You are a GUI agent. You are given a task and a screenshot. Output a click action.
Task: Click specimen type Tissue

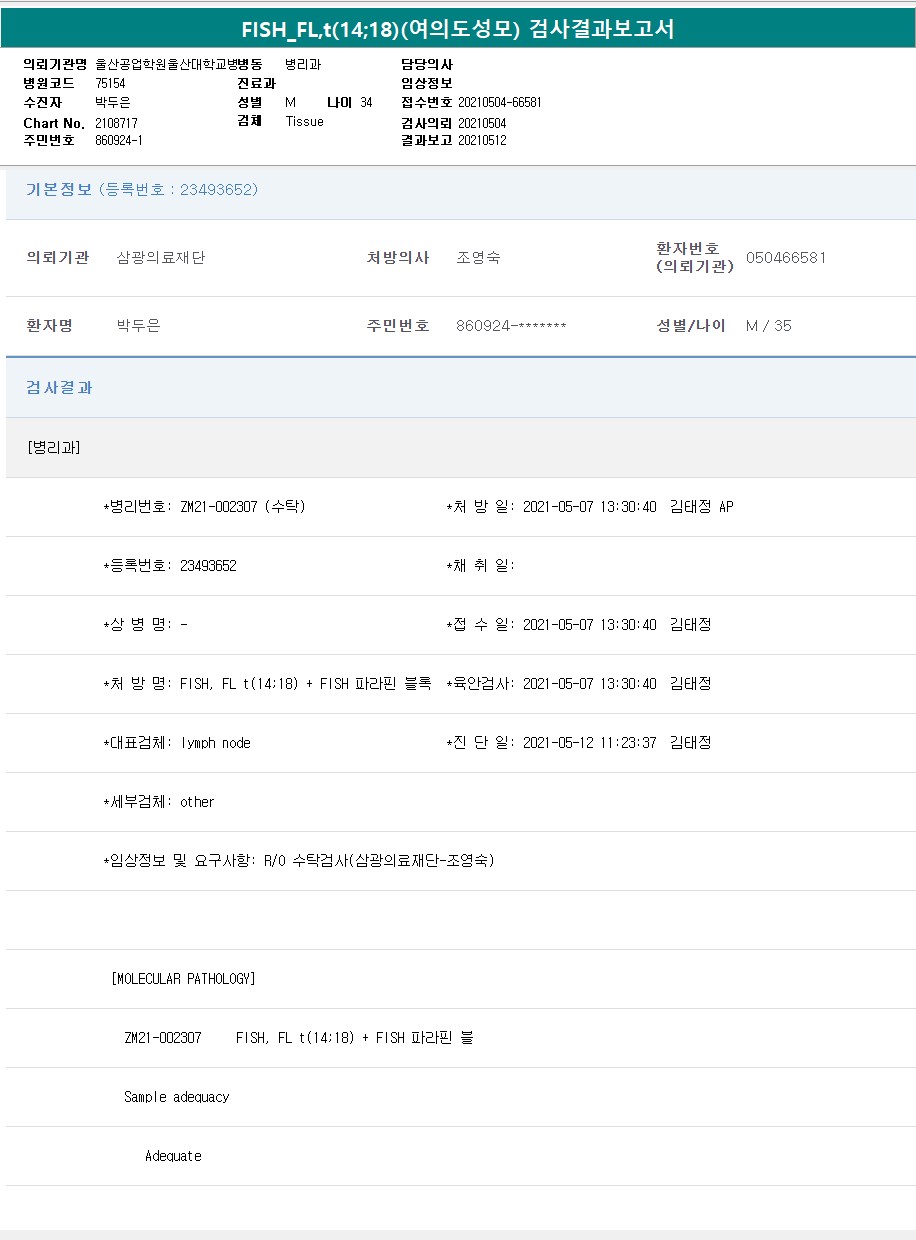tap(305, 121)
